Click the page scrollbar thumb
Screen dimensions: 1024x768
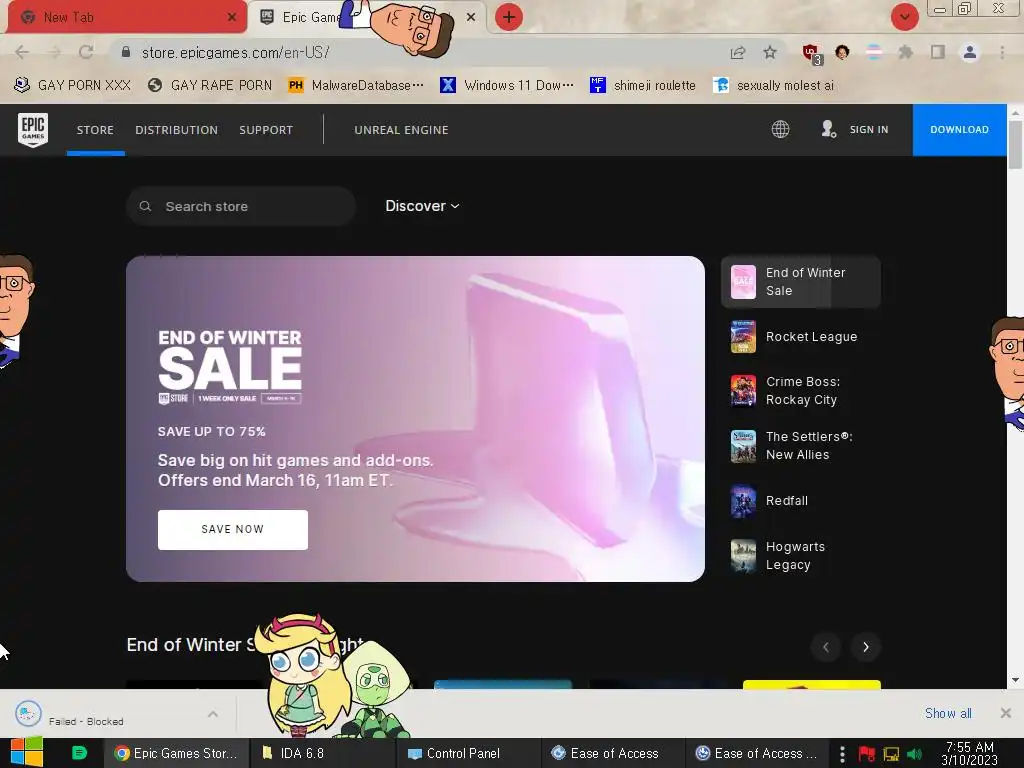(x=1015, y=145)
